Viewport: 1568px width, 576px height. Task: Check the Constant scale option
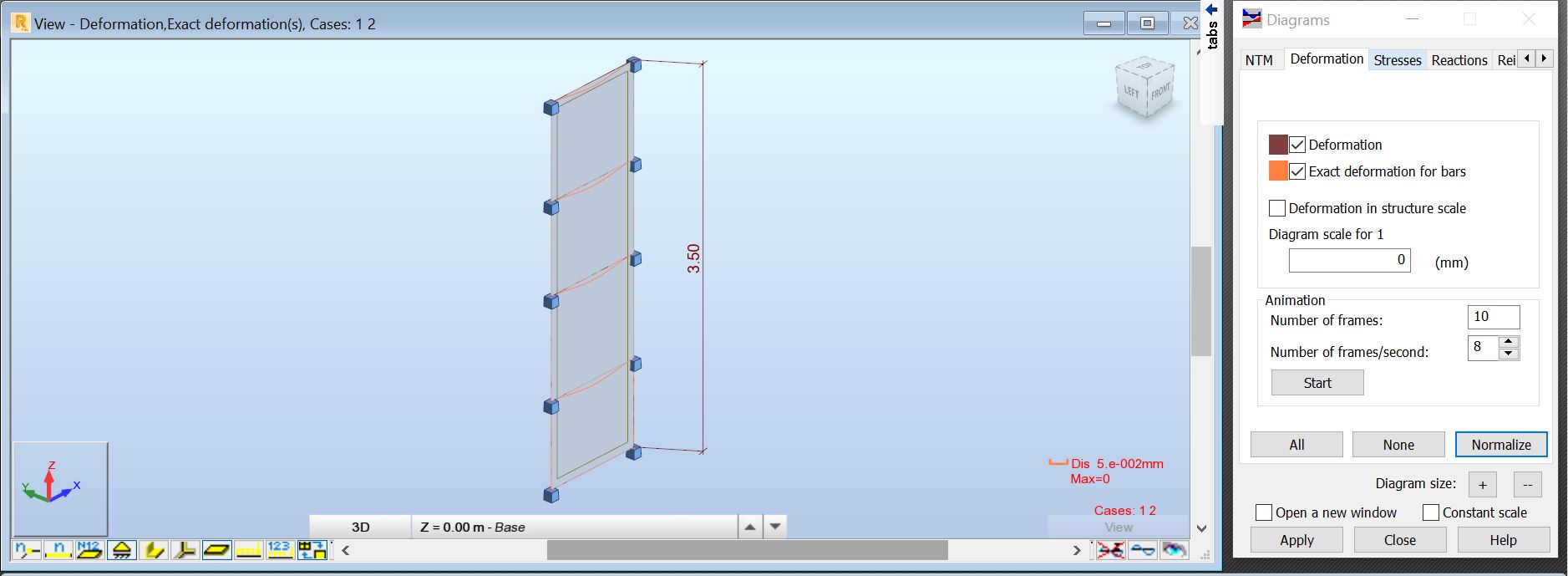point(1431,512)
